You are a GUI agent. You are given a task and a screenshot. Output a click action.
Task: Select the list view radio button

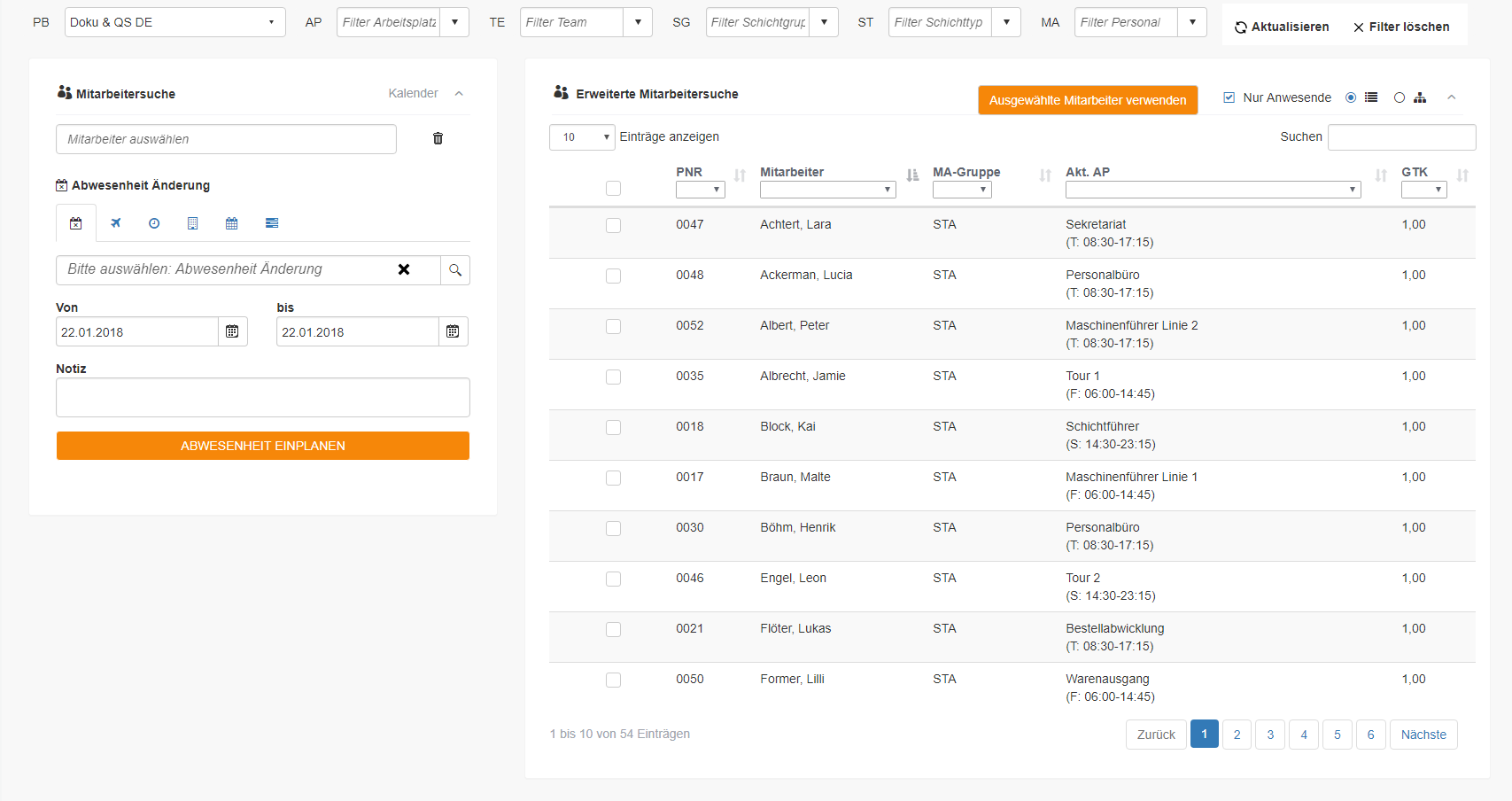[x=1351, y=97]
